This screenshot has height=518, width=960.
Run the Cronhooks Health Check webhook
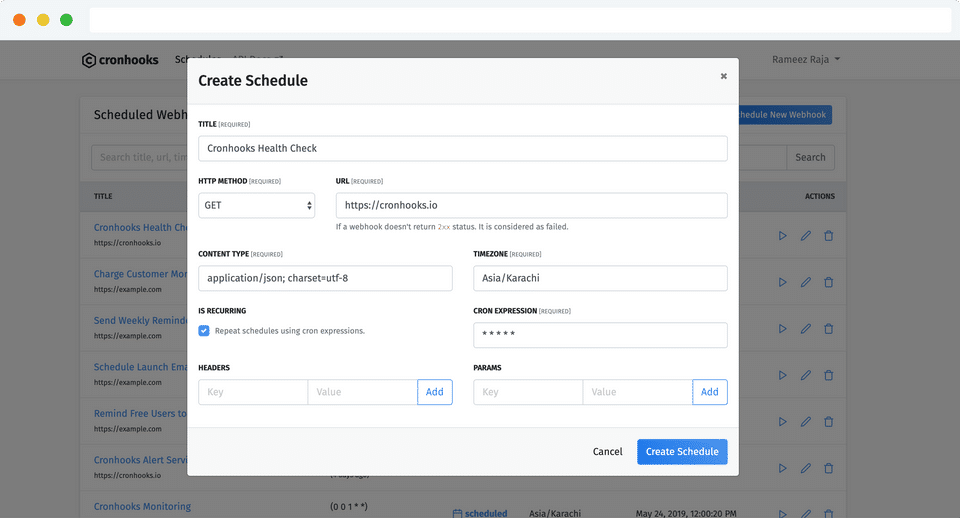click(782, 236)
